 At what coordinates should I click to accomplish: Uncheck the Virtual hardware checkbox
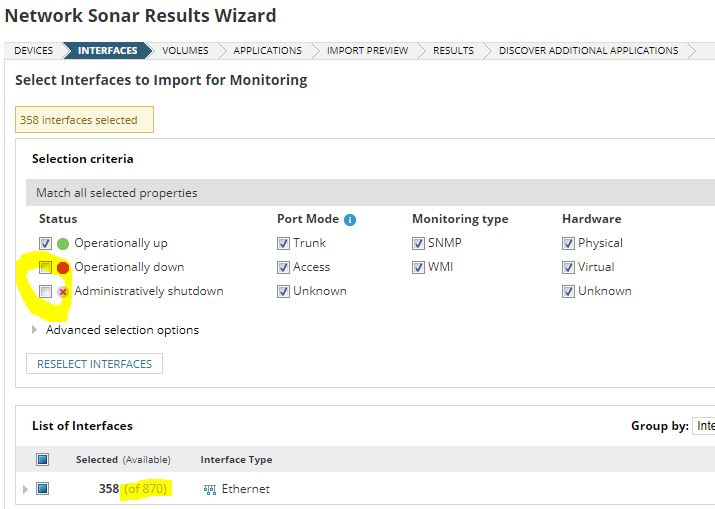[x=568, y=267]
